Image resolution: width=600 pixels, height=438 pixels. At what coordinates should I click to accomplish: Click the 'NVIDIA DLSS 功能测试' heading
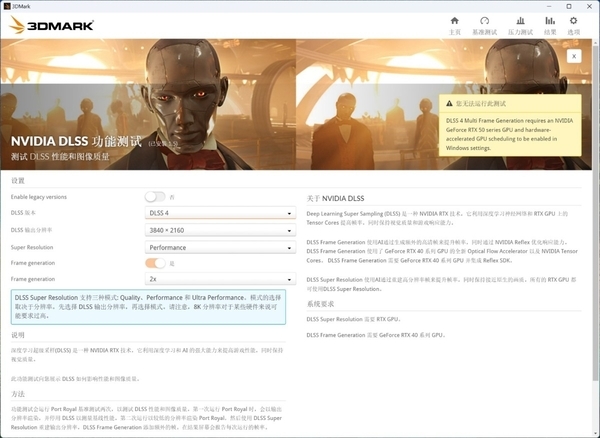pyautogui.click(x=76, y=141)
